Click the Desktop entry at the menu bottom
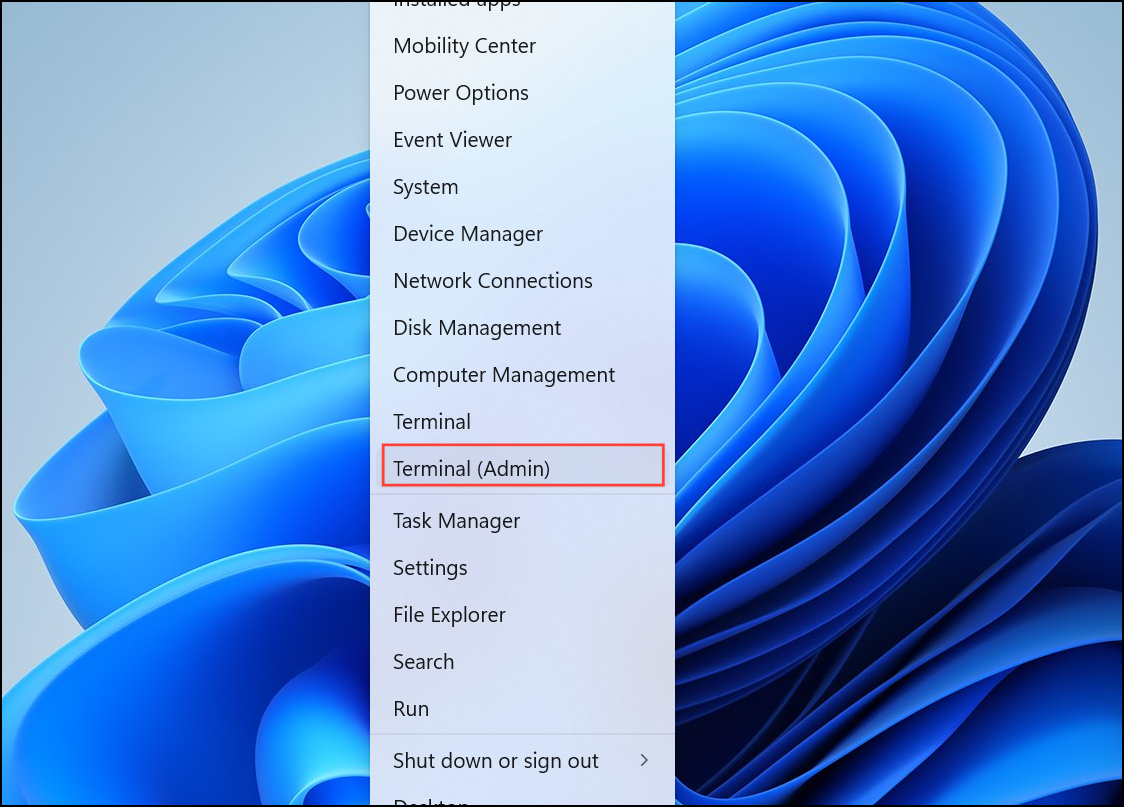The height and width of the screenshot is (807, 1124). [x=431, y=802]
